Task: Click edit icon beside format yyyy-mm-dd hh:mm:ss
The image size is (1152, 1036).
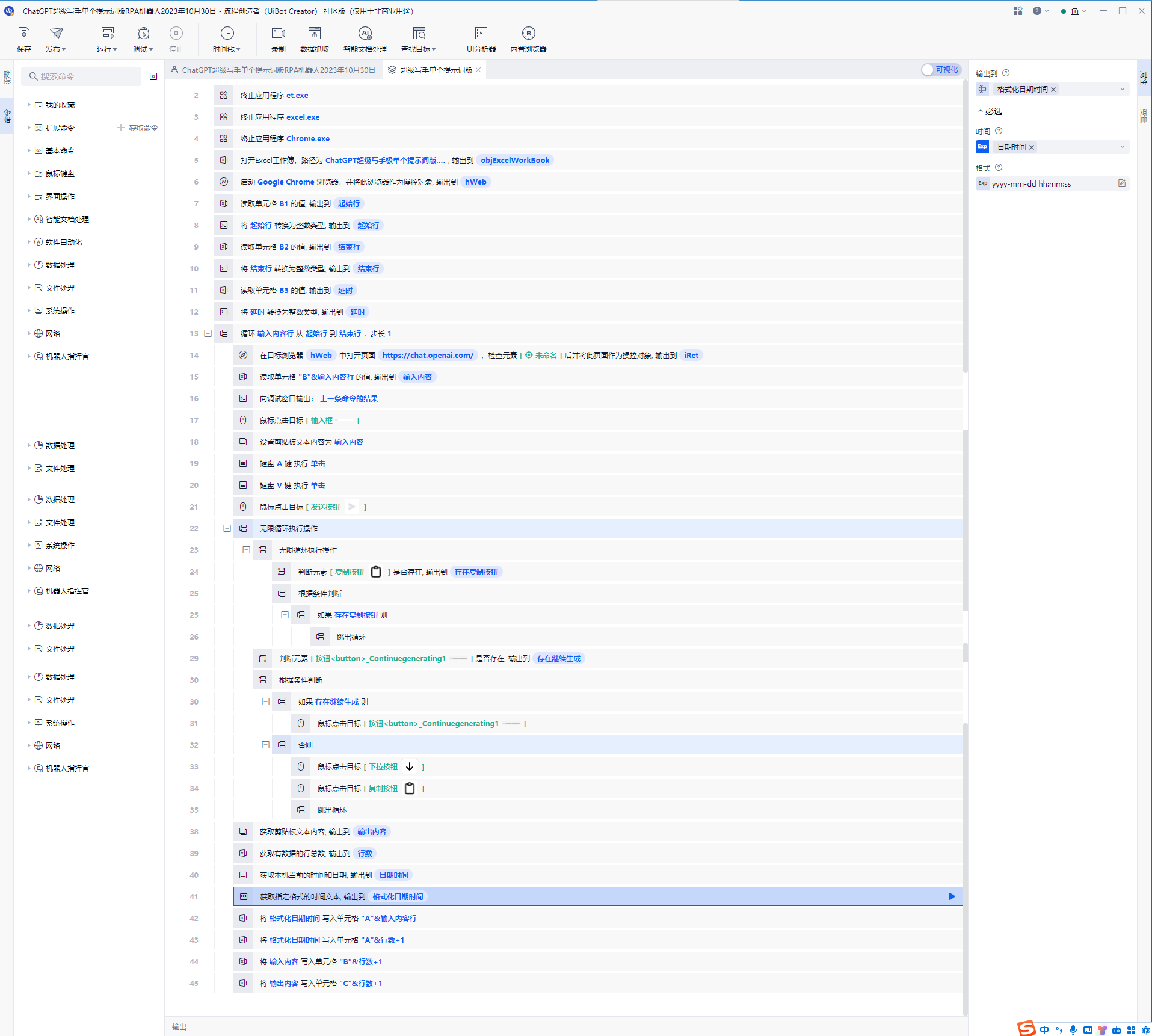Action: coord(1122,183)
